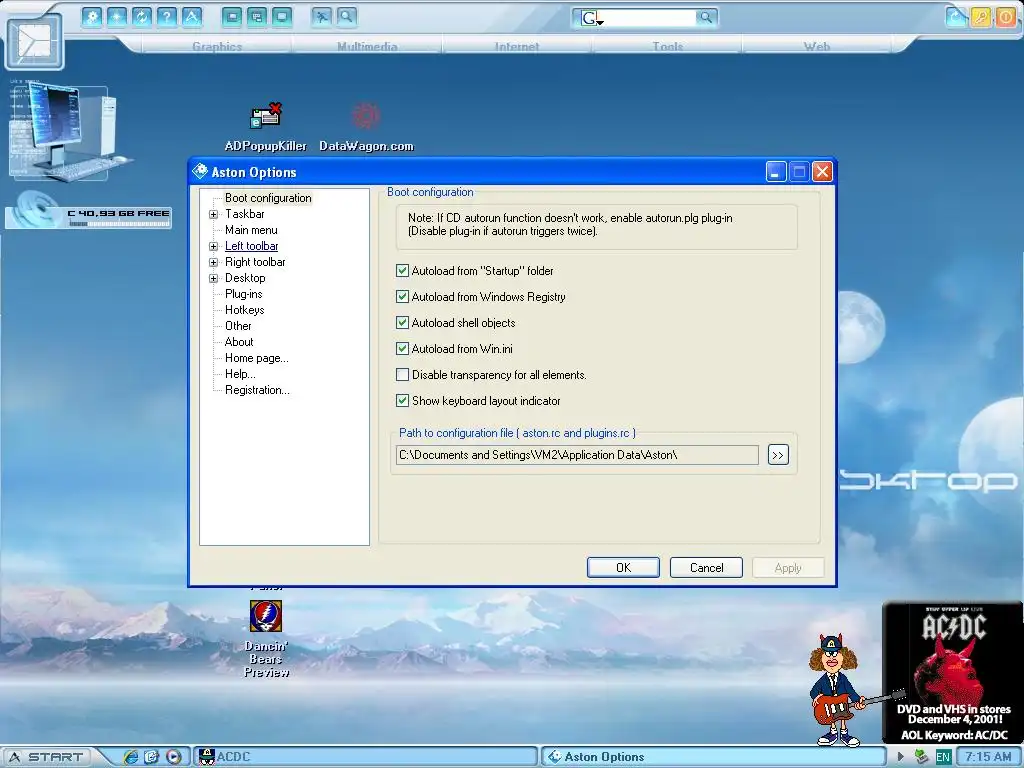The height and width of the screenshot is (768, 1024).
Task: Open media player quick launch icon
Action: point(174,757)
